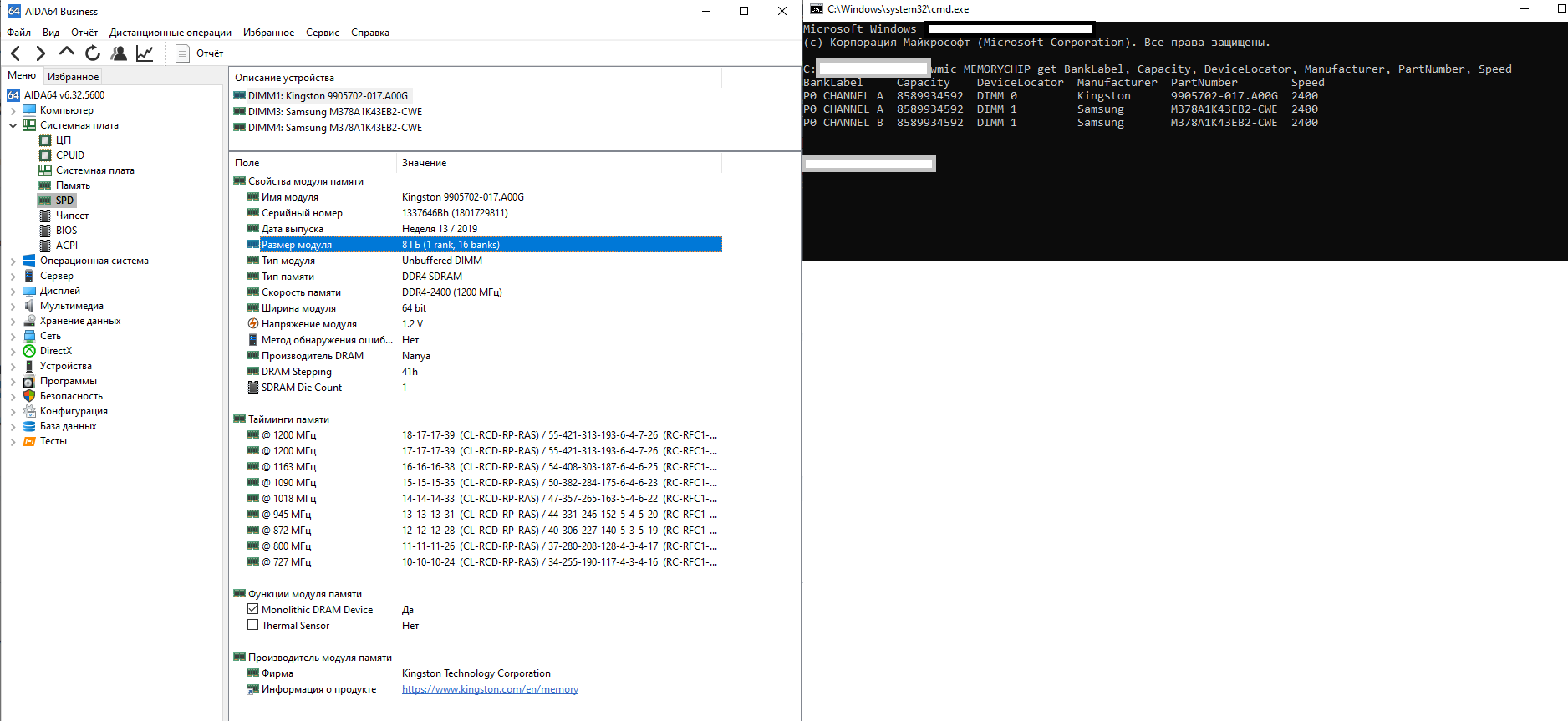Image resolution: width=1568 pixels, height=721 pixels.
Task: Refresh the AIDA64 view
Action: [93, 53]
